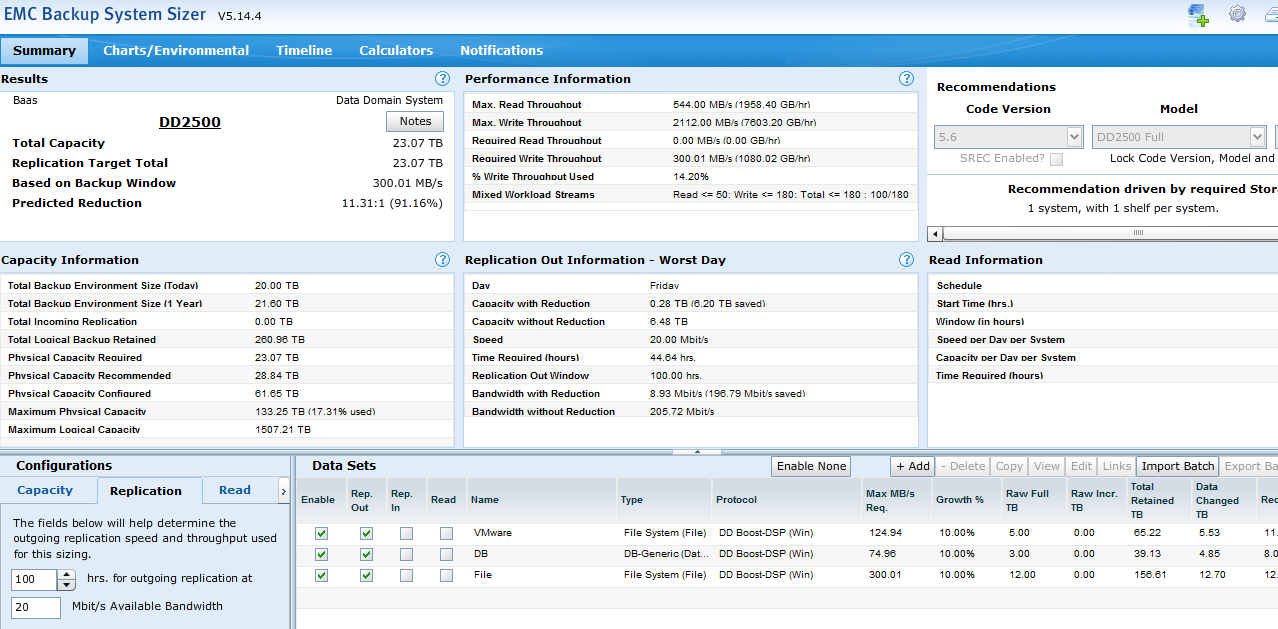Toggle Rep. Out for DB row
This screenshot has height=629, width=1278.
[x=366, y=554]
